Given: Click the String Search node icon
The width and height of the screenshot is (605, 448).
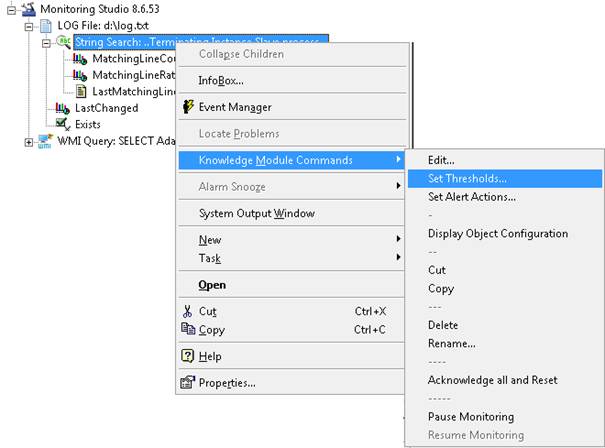Looking at the screenshot, I should point(63,42).
